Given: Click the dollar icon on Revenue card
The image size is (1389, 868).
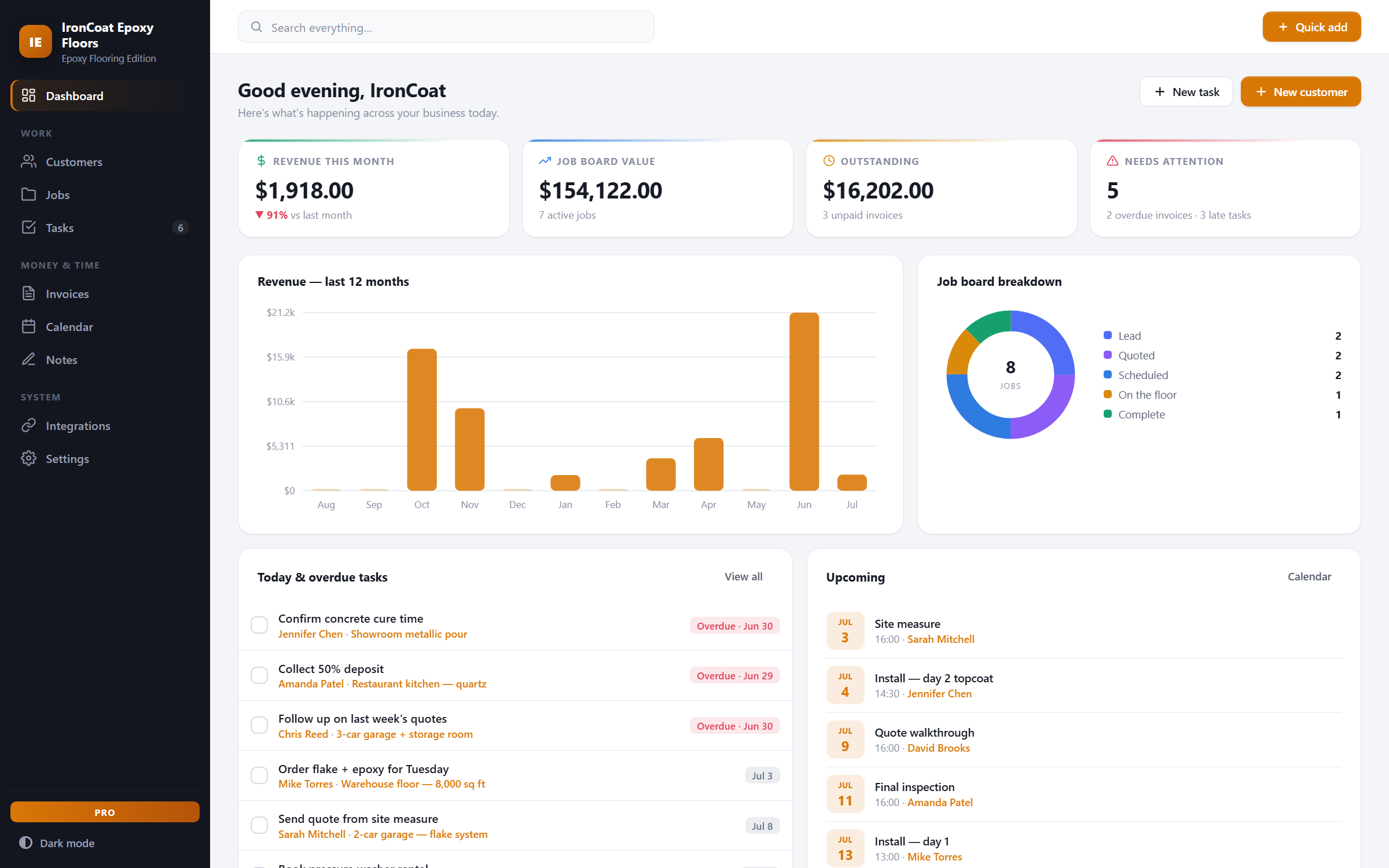Looking at the screenshot, I should (x=261, y=161).
